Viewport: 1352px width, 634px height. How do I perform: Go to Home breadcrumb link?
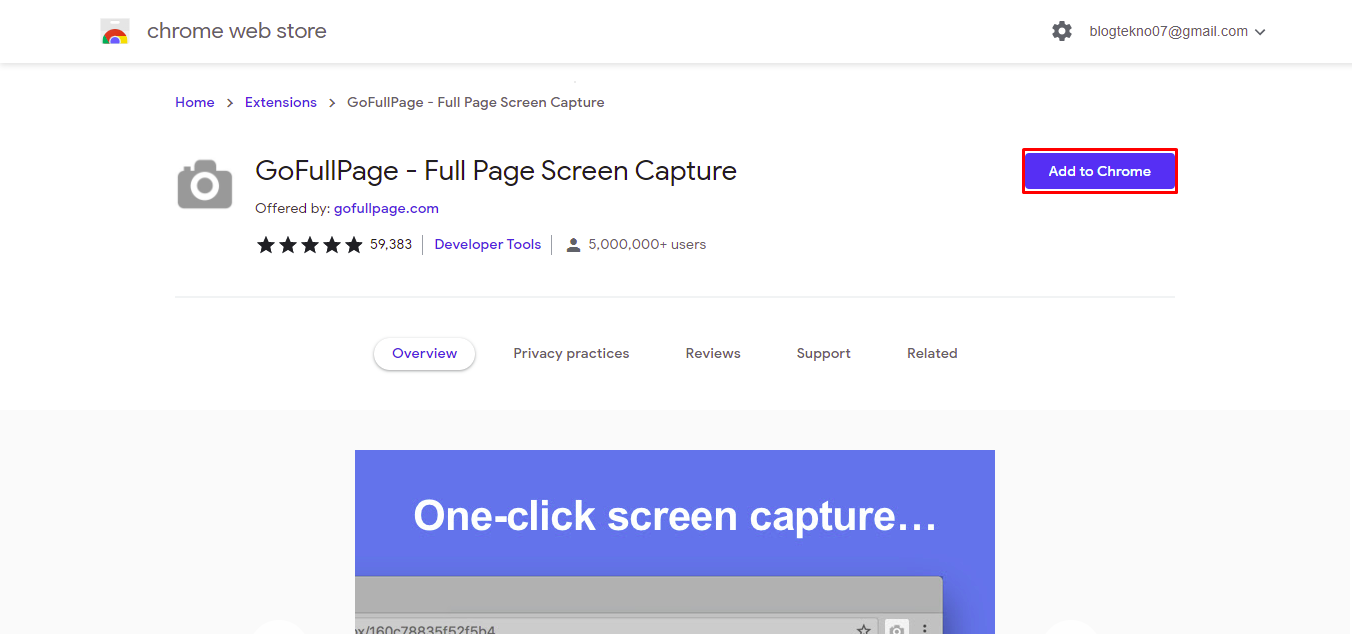tap(195, 102)
